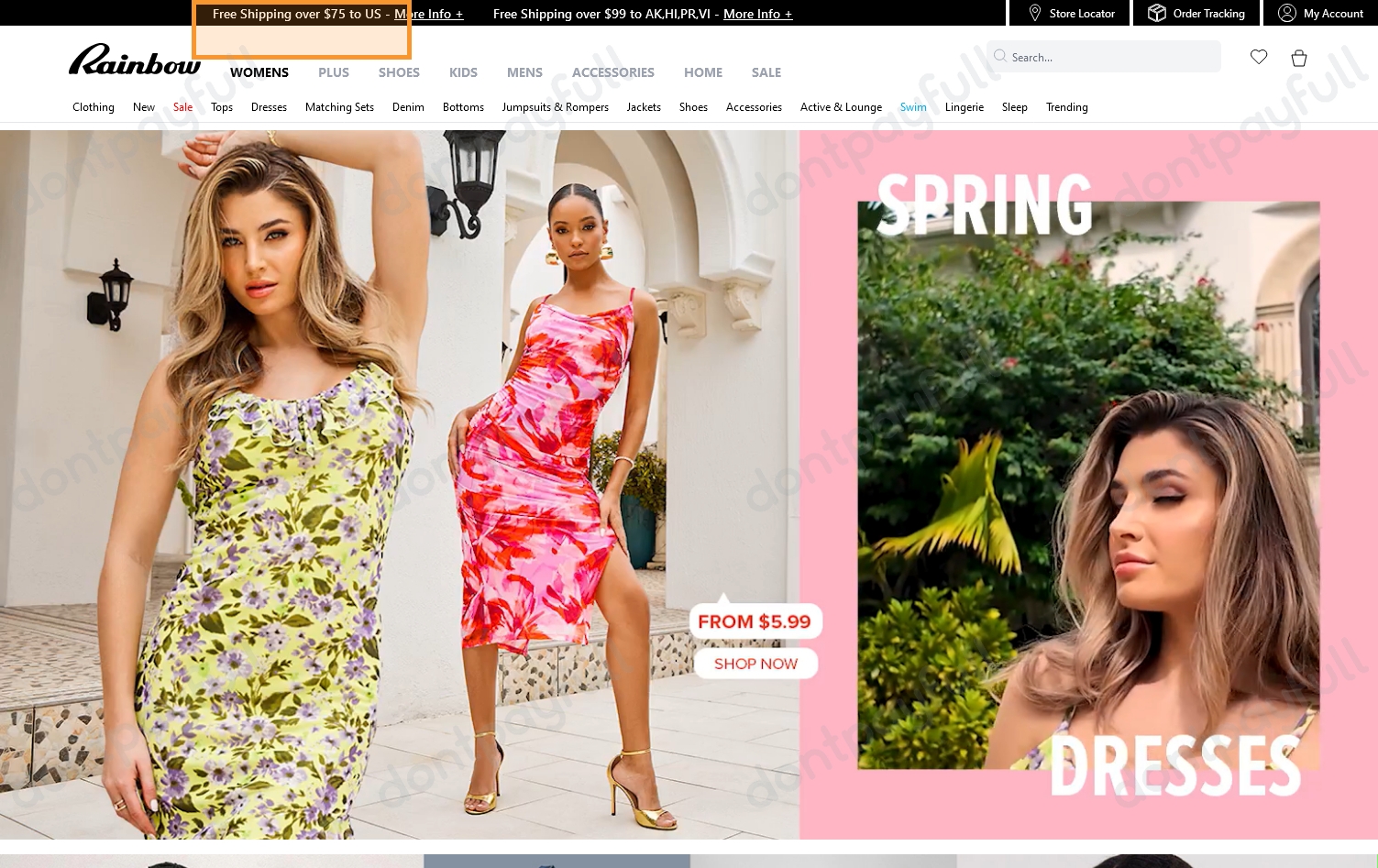
Task: Open the red Sale submenu item
Action: click(x=182, y=107)
